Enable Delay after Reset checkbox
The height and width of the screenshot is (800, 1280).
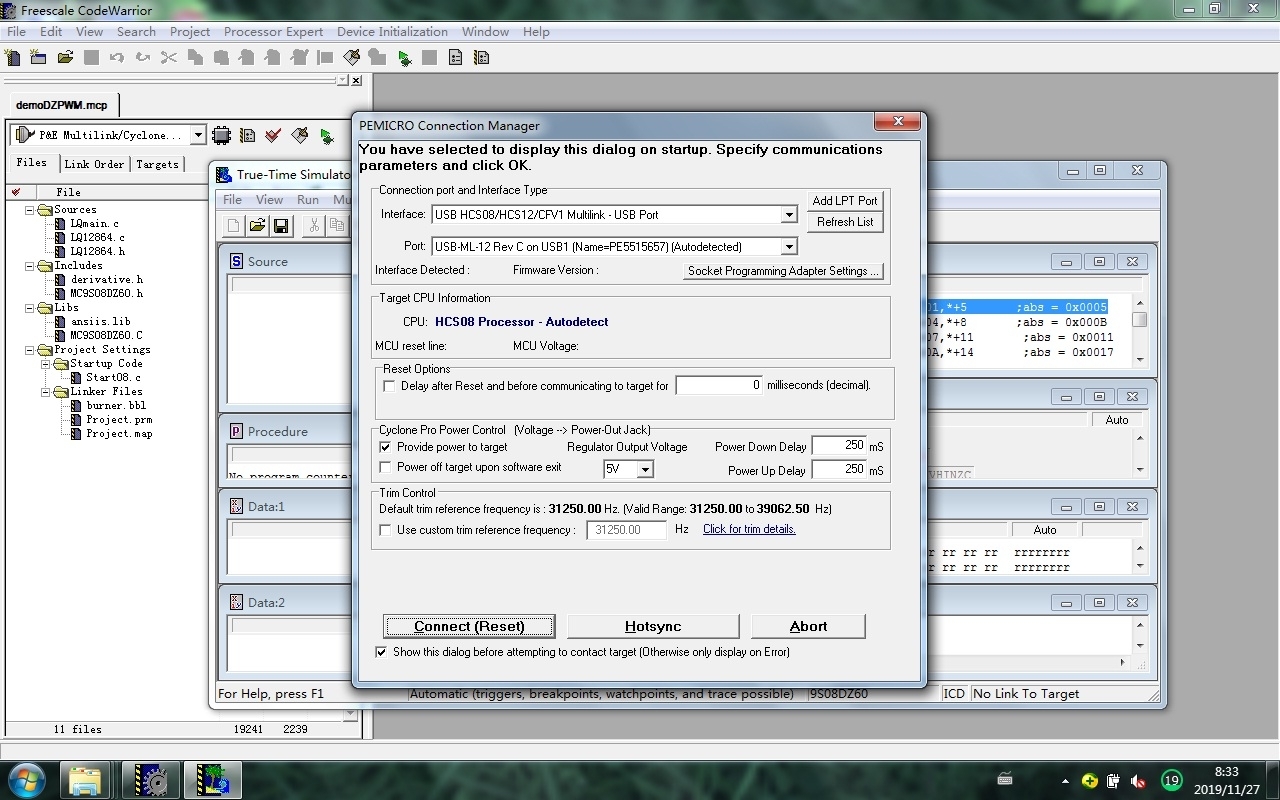tap(389, 386)
